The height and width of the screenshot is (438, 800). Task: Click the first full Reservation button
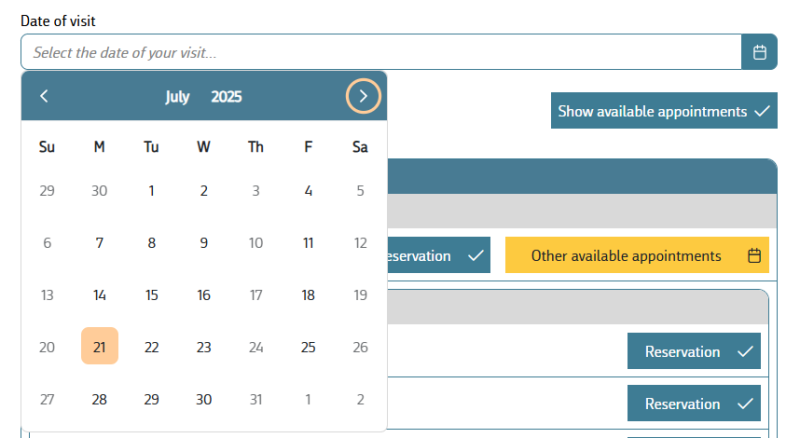(x=694, y=351)
